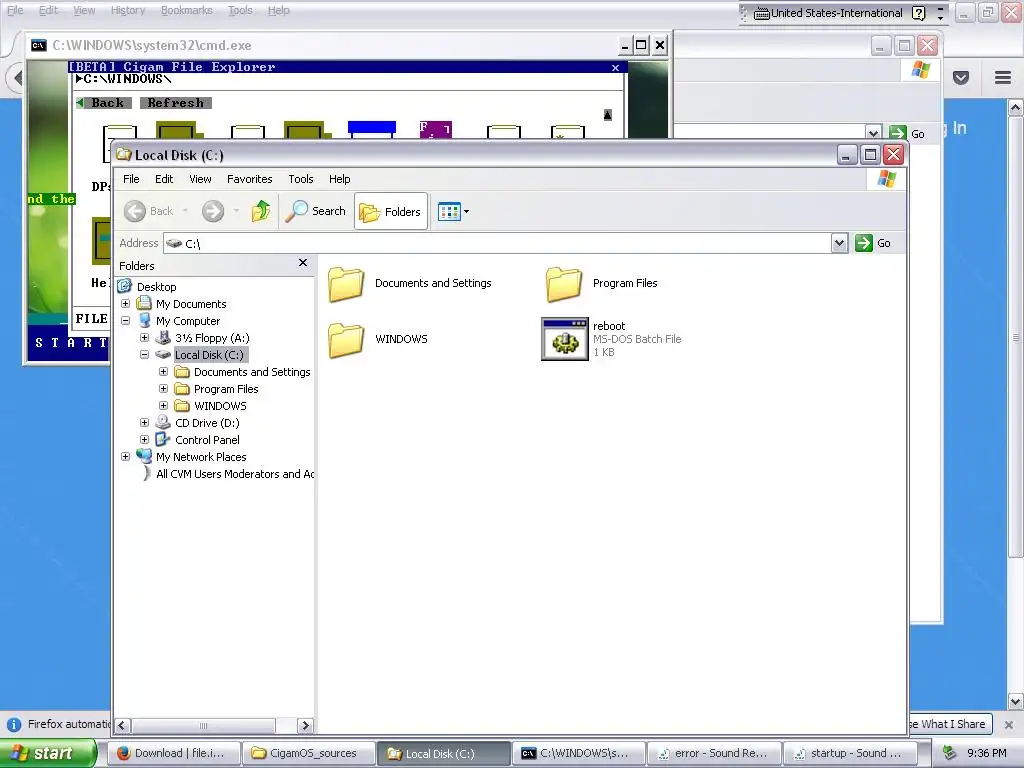Select the reboot batch file icon

[x=565, y=339]
